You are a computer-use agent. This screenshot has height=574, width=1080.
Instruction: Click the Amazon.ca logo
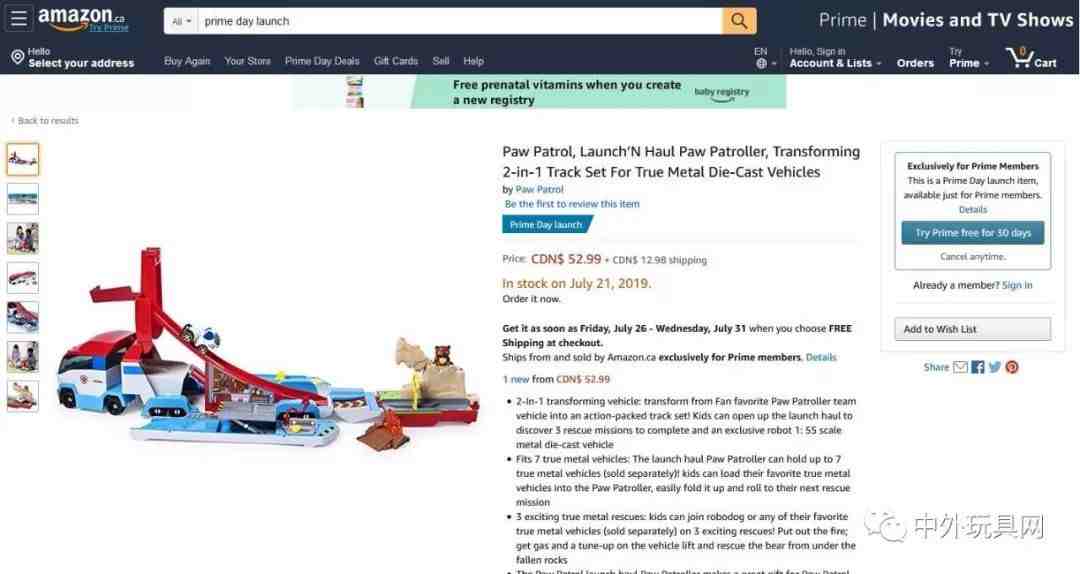click(83, 19)
